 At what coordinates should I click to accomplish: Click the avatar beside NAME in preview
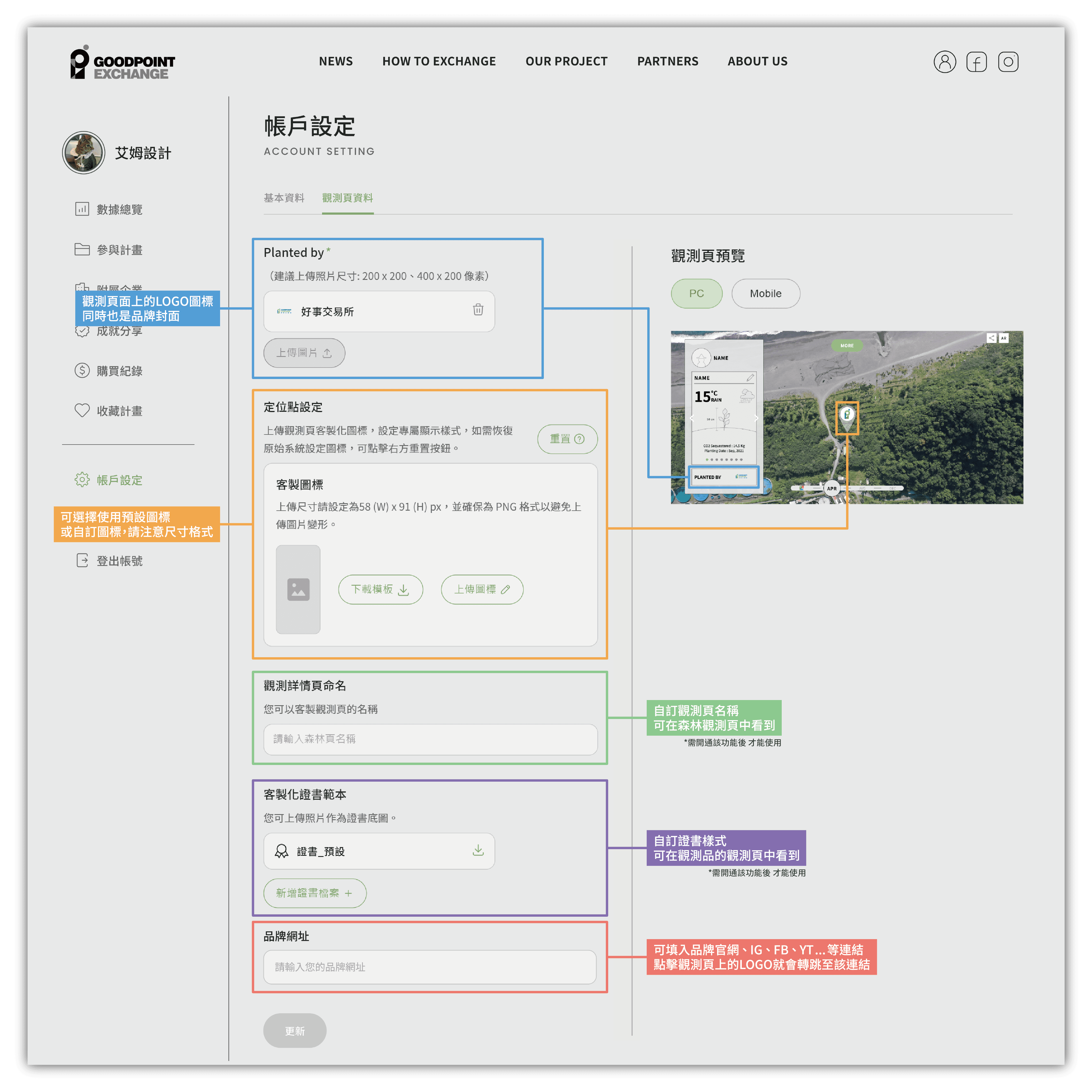coord(702,358)
